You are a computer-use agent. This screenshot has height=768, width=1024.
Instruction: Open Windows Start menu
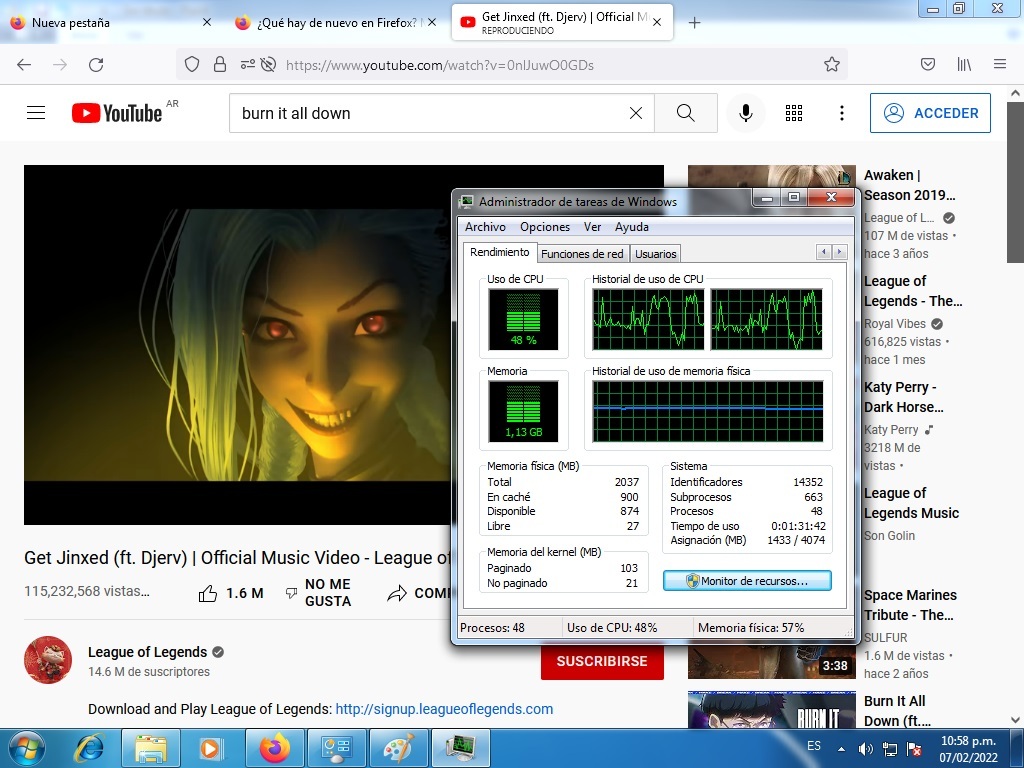26,748
